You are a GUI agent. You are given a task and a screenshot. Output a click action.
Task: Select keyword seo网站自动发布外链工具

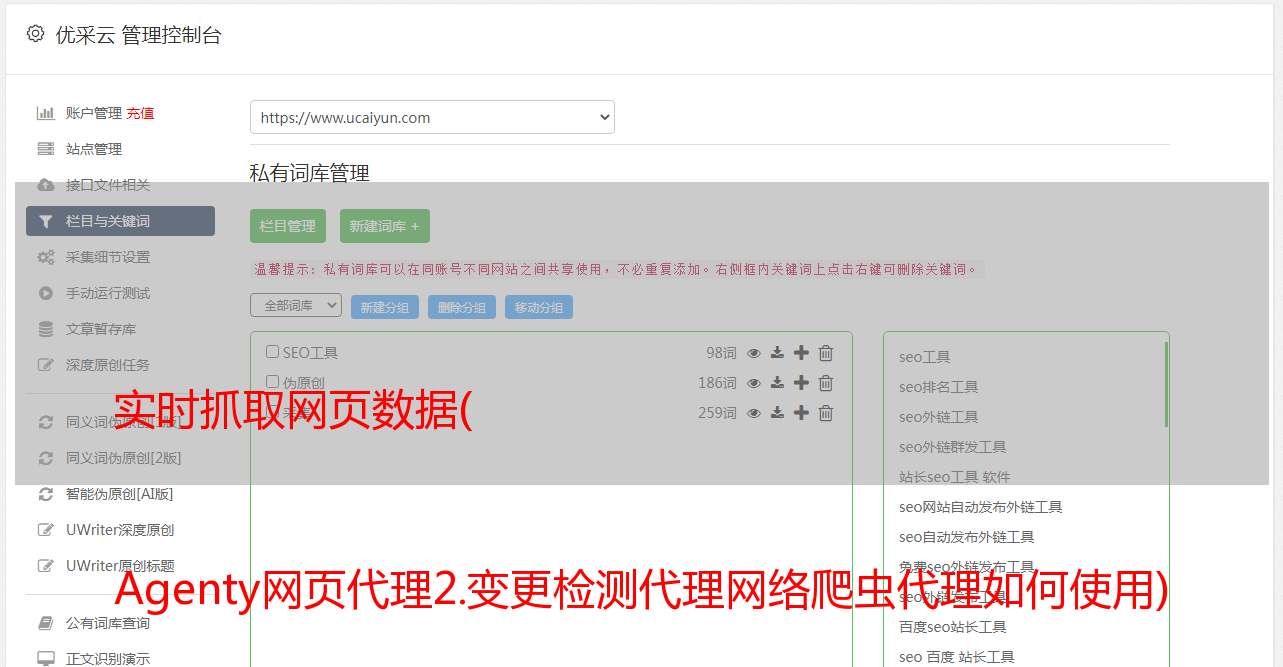tap(981, 507)
